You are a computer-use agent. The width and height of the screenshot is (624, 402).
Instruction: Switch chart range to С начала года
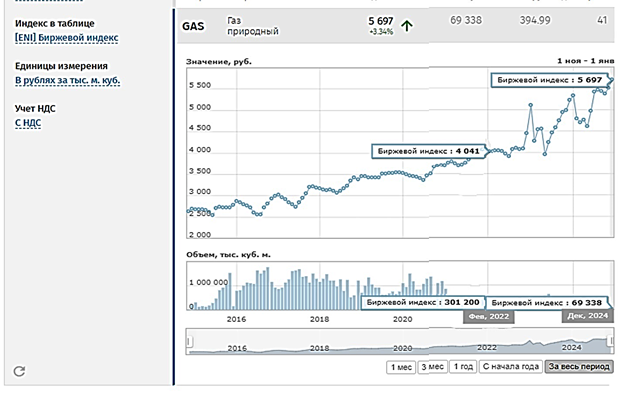[x=510, y=367]
